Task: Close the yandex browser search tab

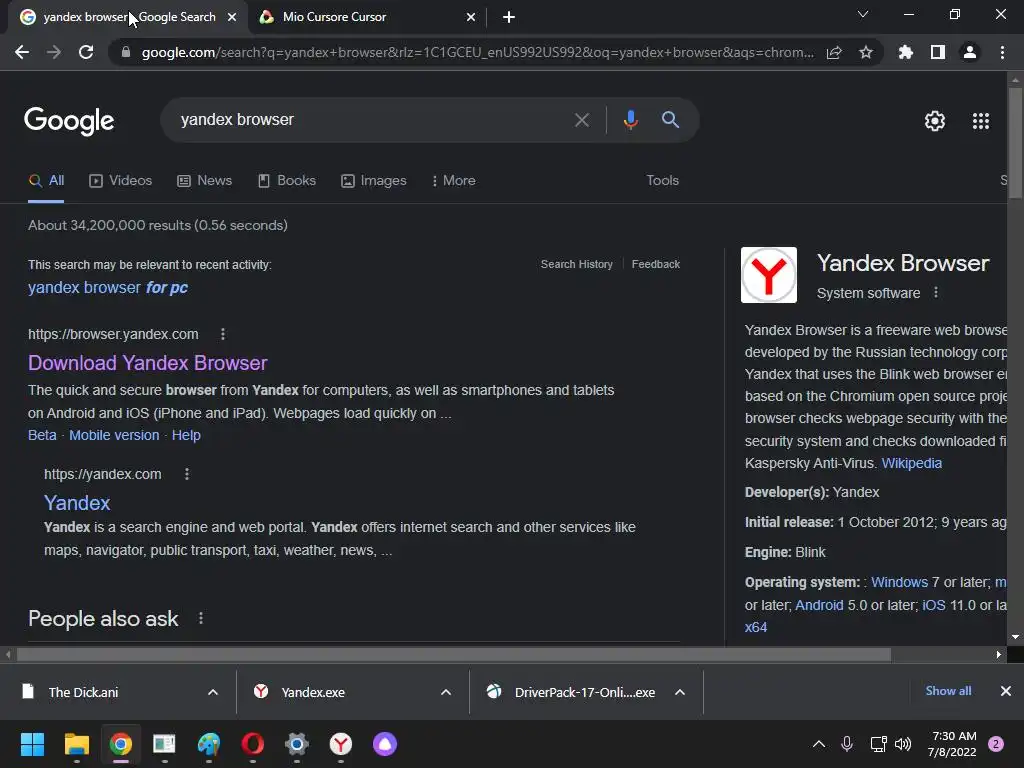Action: click(x=232, y=17)
